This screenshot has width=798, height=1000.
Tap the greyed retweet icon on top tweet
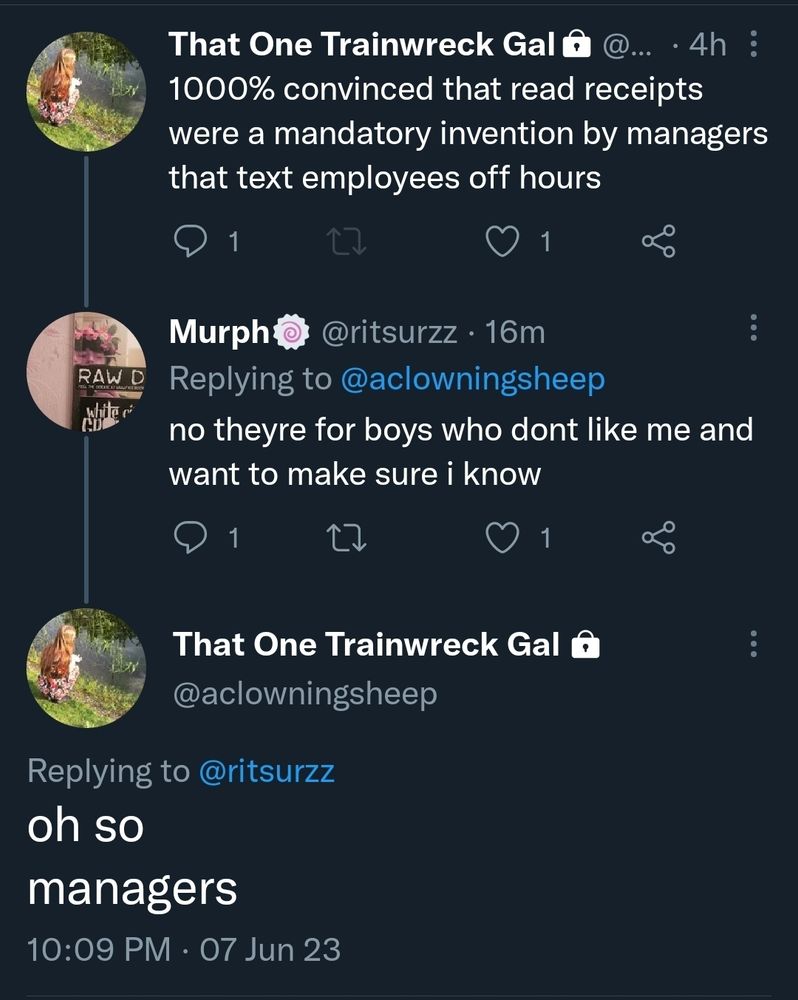(x=346, y=241)
